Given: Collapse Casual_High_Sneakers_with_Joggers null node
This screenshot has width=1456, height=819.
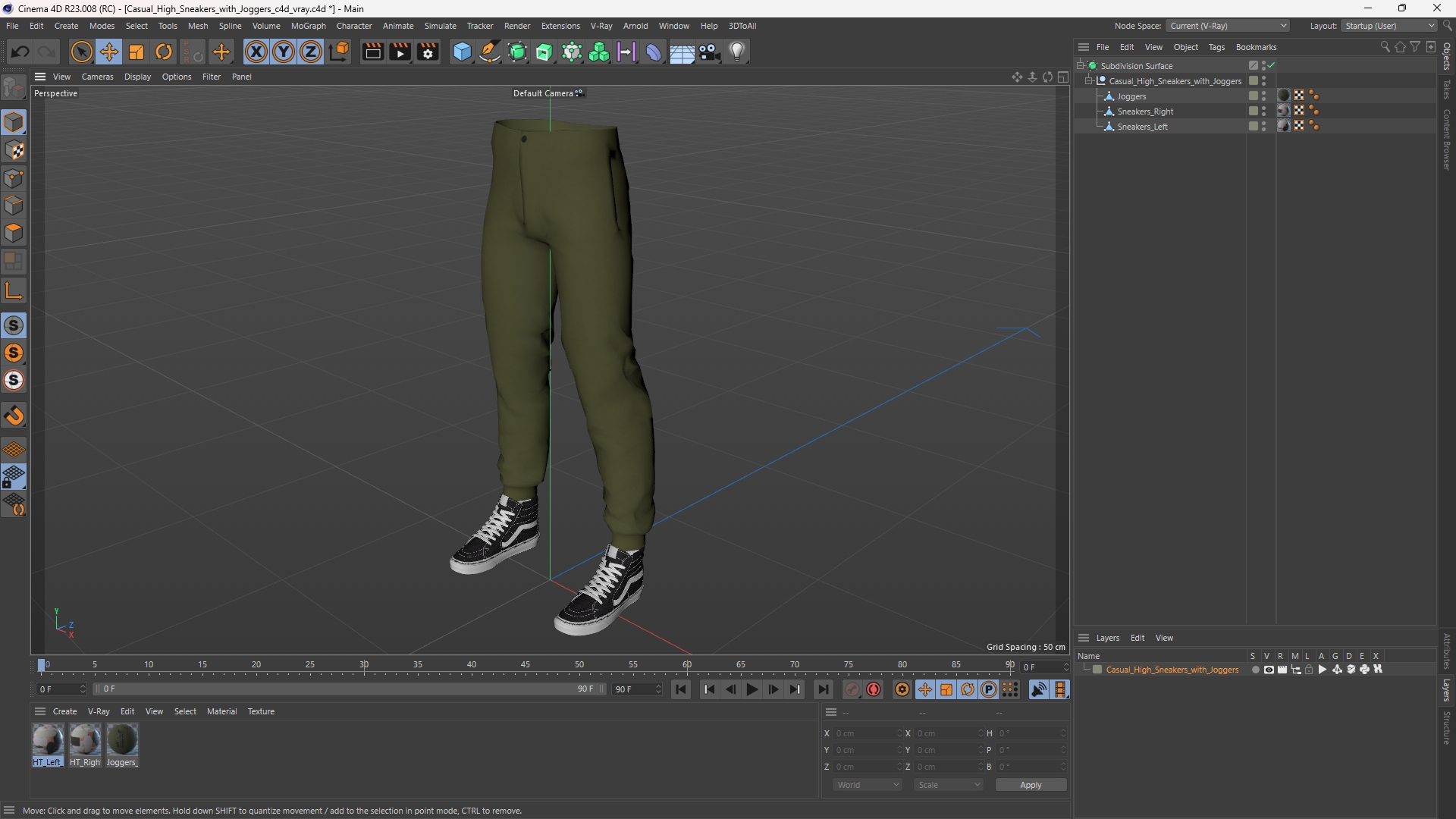Looking at the screenshot, I should pyautogui.click(x=1089, y=81).
